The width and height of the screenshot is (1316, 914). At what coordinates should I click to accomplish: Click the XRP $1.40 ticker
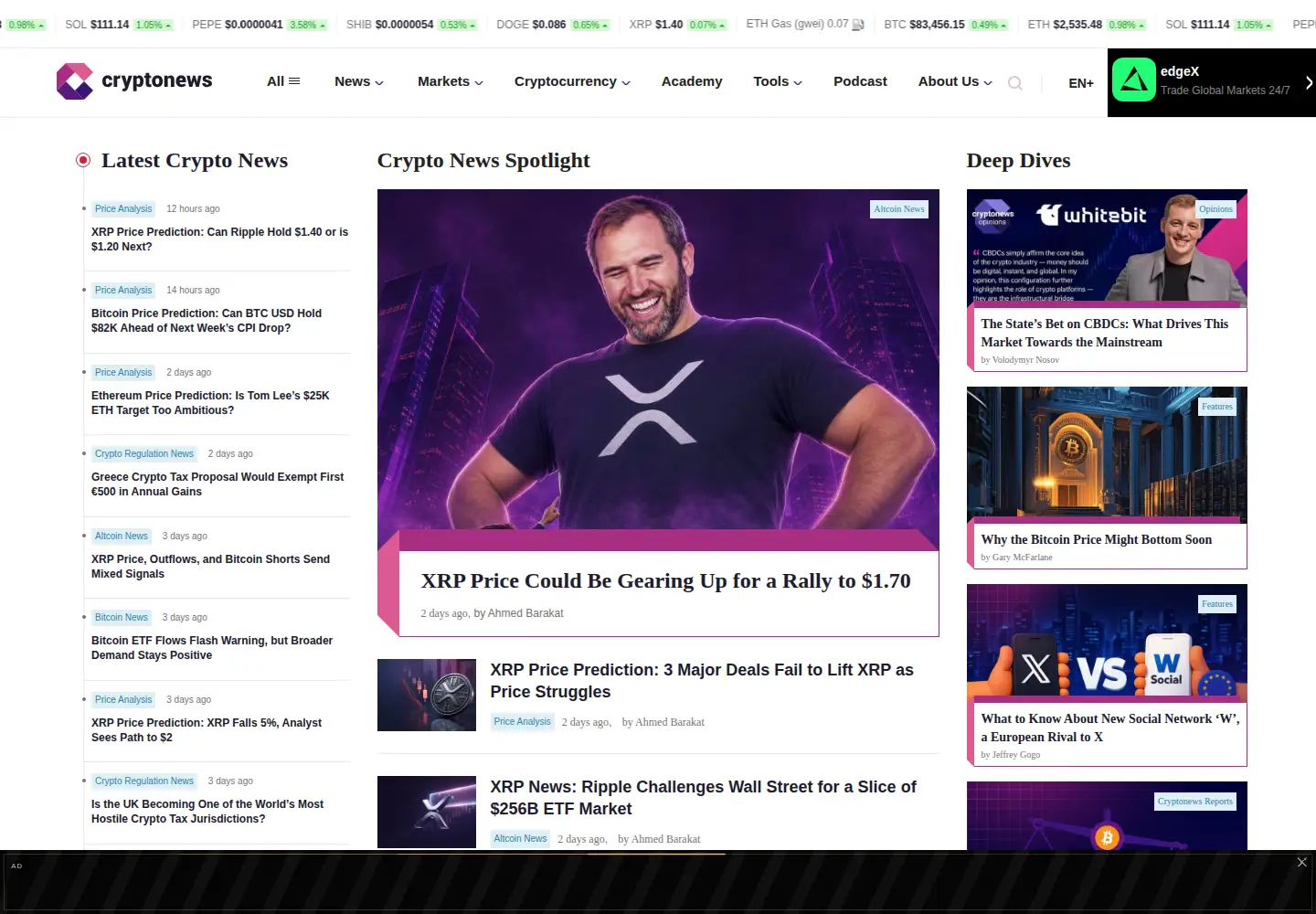[x=677, y=25]
